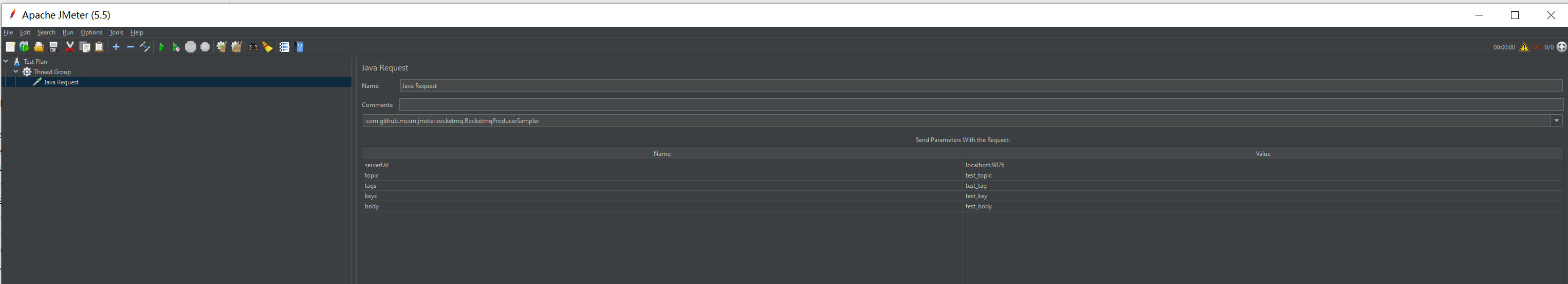Click the Test Plan flask icon
Viewport: 1568px width, 284px height.
(x=17, y=62)
